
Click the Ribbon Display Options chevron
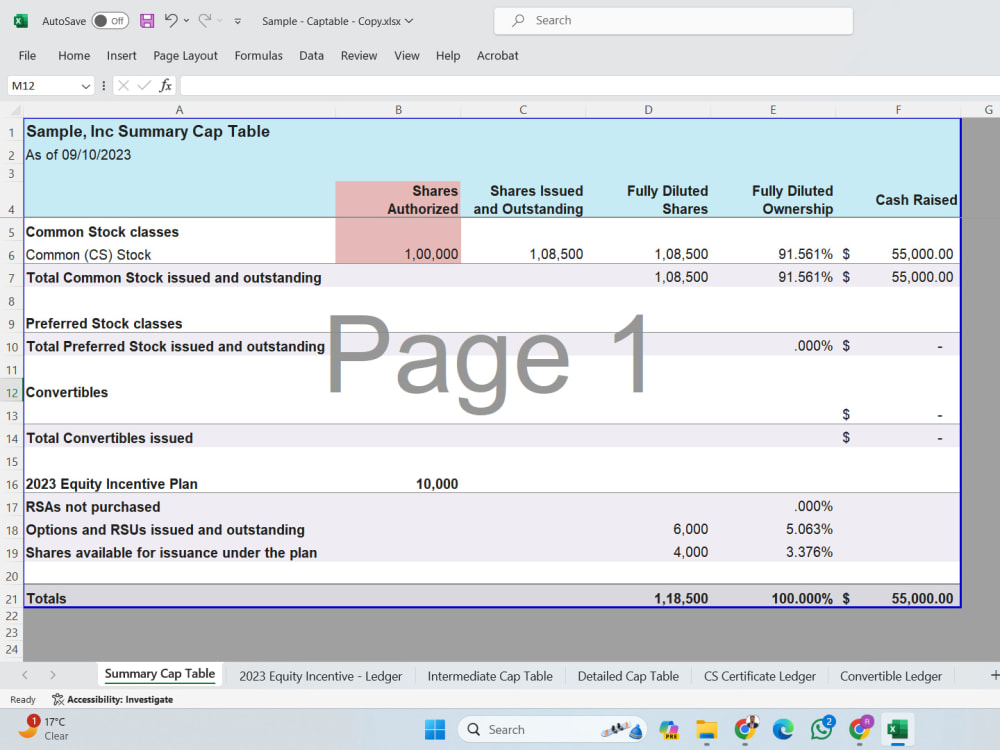click(236, 20)
